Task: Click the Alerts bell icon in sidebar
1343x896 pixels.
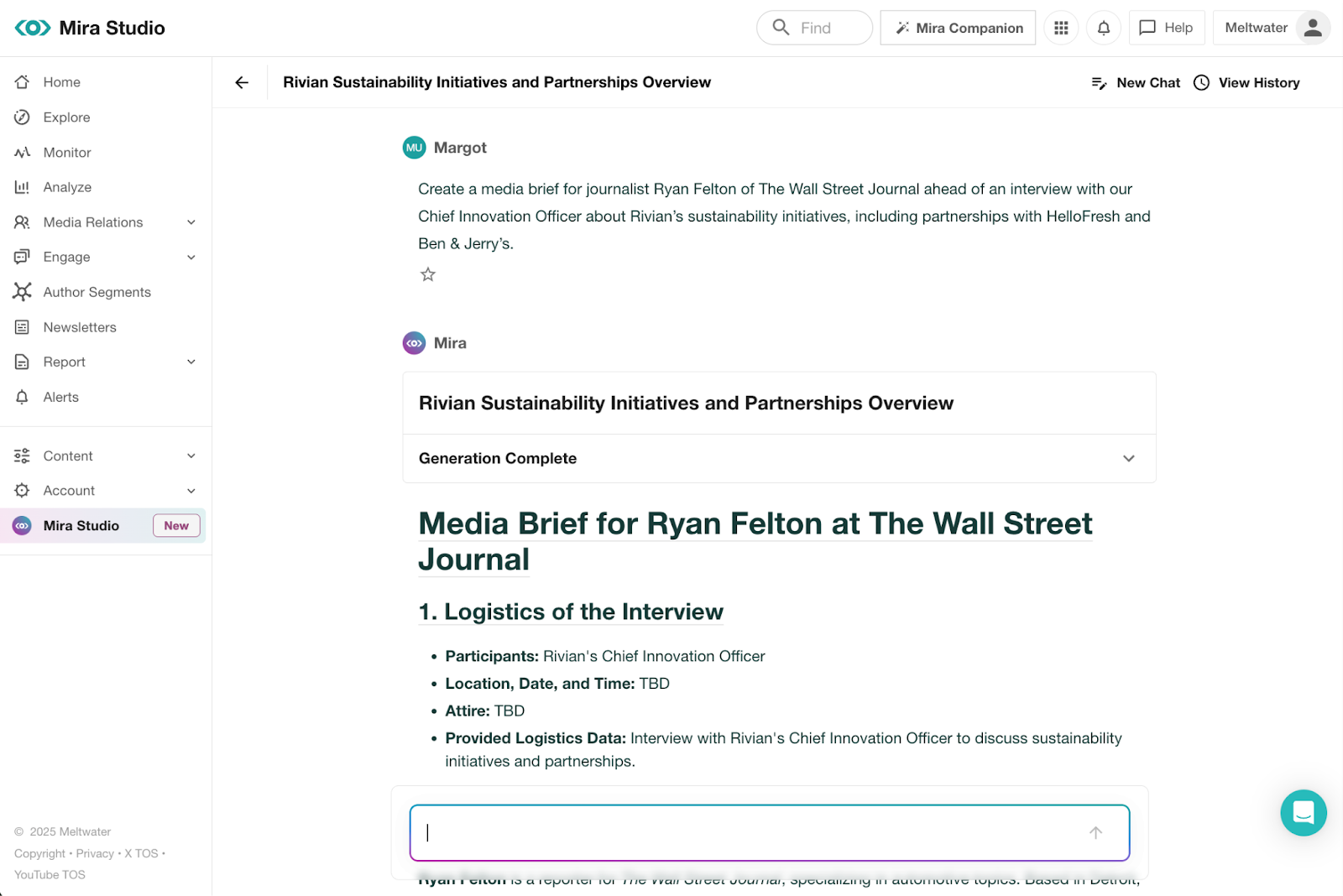Action: coord(23,397)
